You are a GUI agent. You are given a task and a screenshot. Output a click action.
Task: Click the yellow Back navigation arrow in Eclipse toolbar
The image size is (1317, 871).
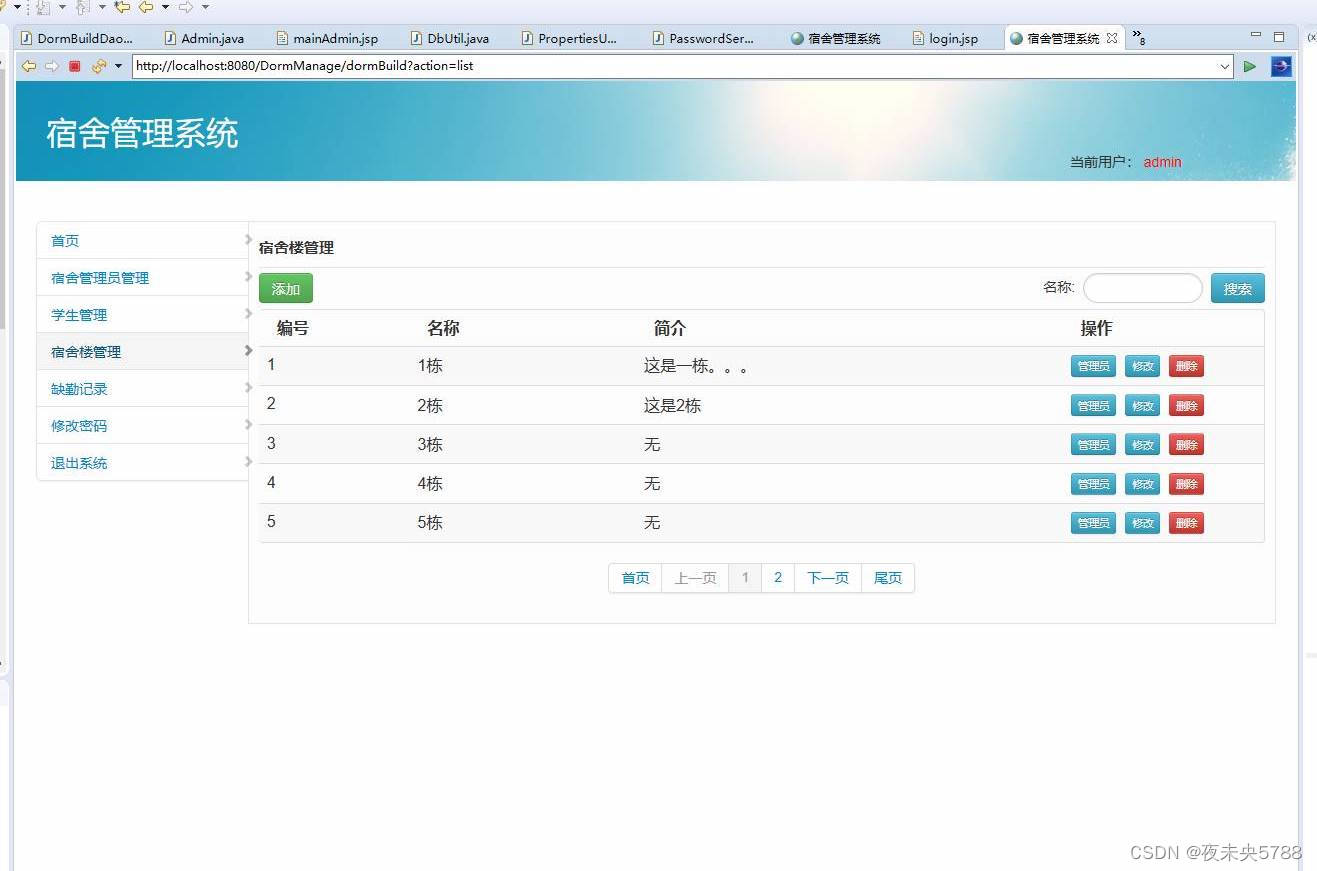point(146,8)
